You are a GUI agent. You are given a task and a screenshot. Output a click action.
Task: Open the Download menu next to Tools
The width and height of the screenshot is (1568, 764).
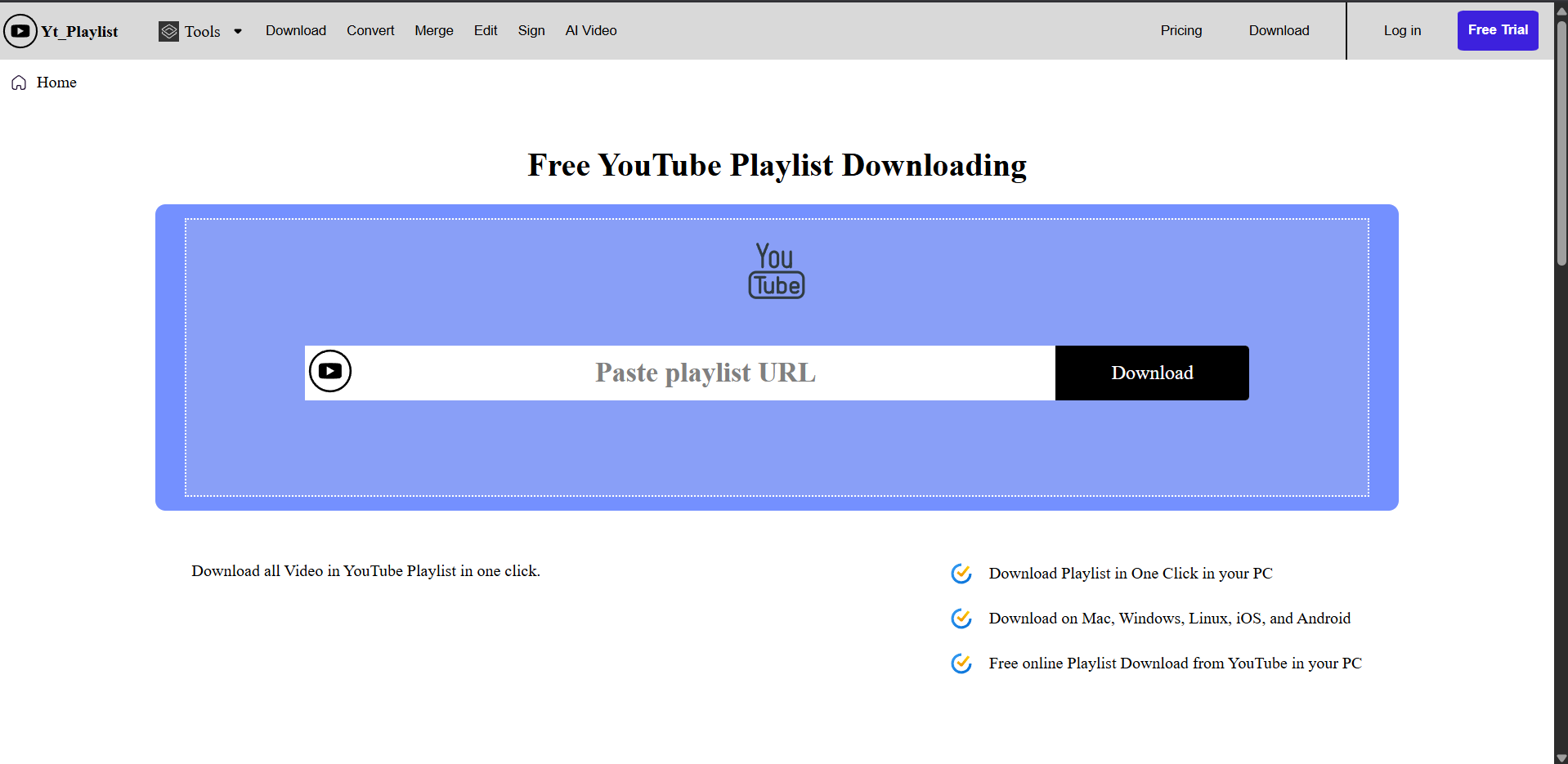pyautogui.click(x=296, y=30)
